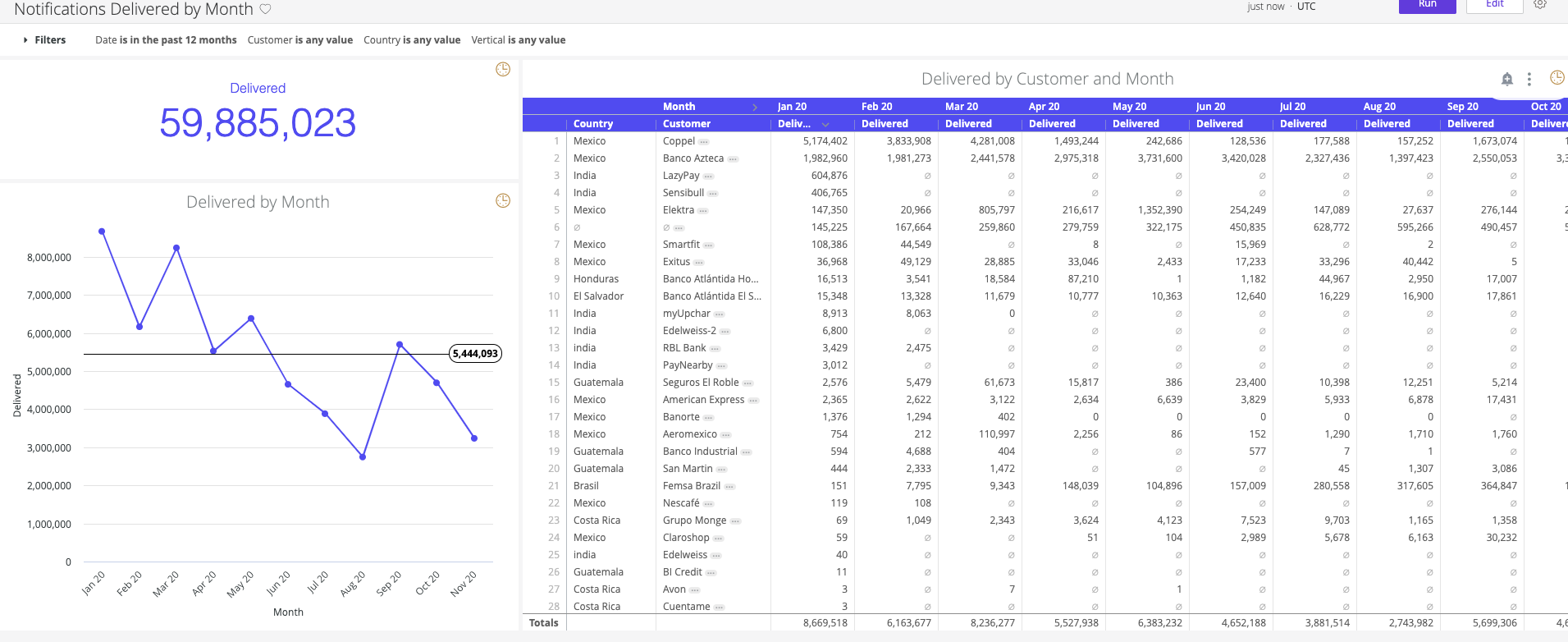This screenshot has height=642, width=1568.
Task: Click the Month pivot chevron arrow
Action: 755,107
